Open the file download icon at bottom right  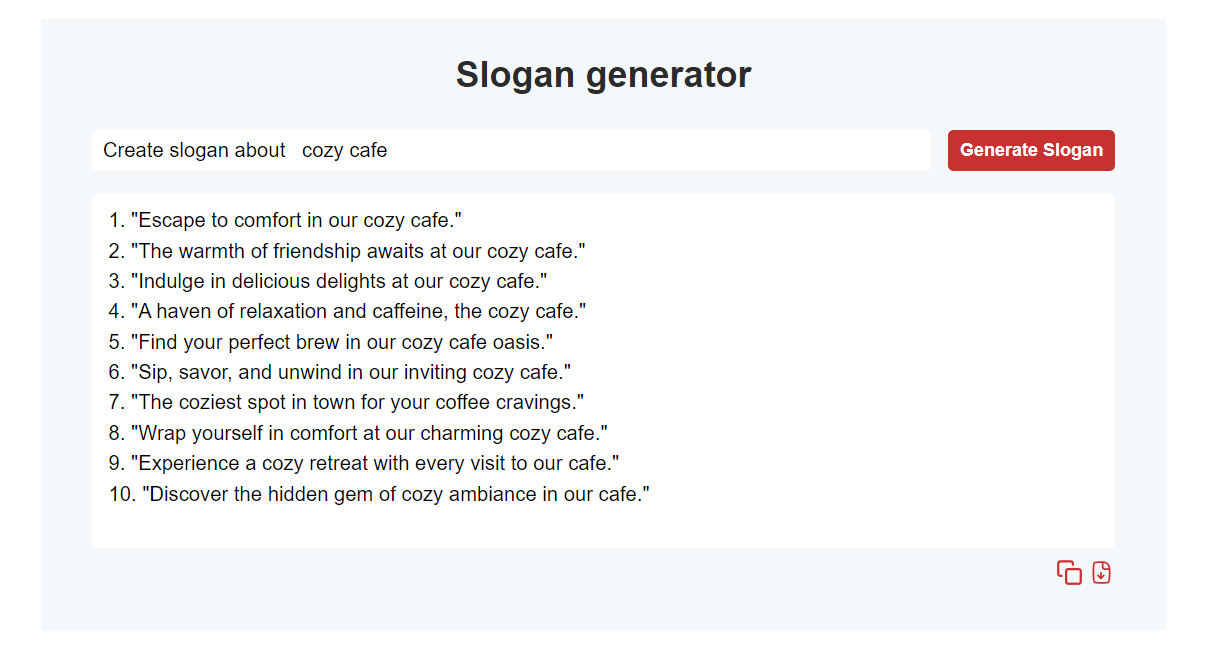[x=1100, y=572]
